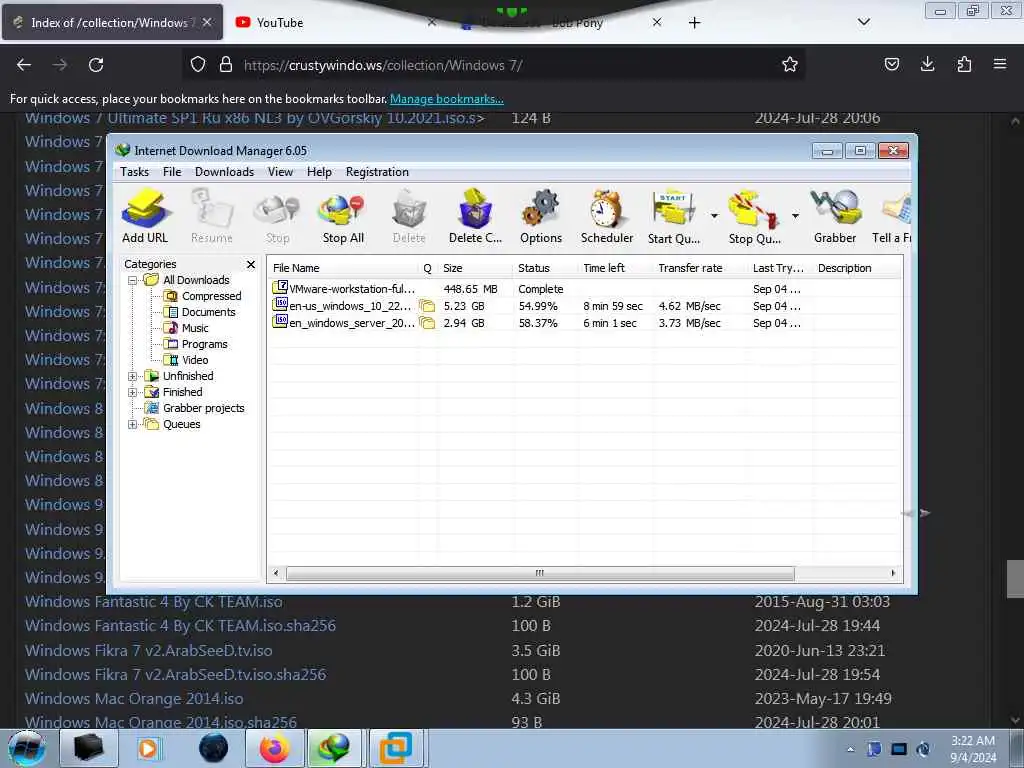Expand the Finished category node
The image size is (1024, 768).
(x=133, y=392)
